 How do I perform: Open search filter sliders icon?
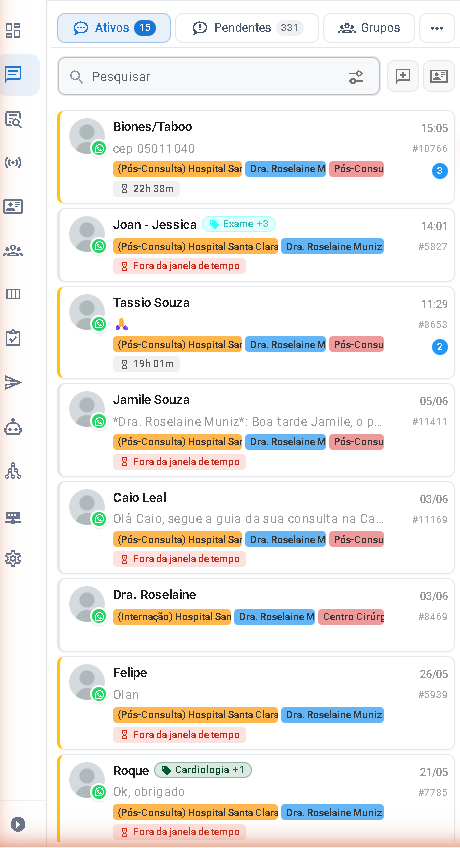click(x=356, y=77)
